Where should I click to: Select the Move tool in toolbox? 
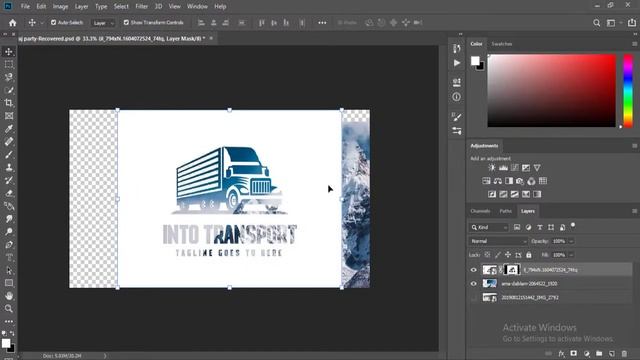9,52
